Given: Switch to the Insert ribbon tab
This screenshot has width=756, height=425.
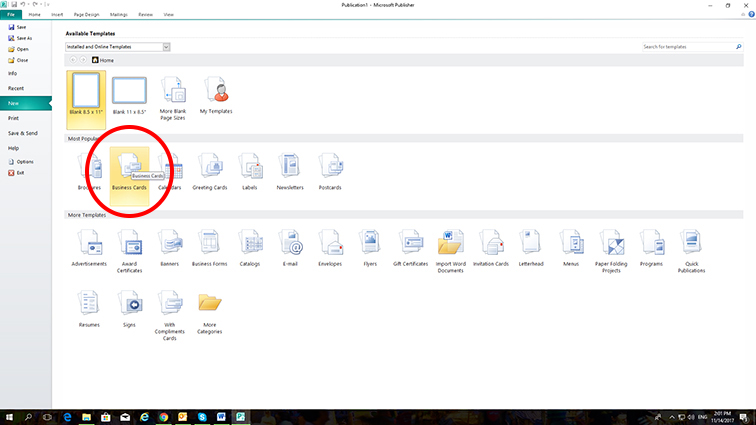Looking at the screenshot, I should click(x=57, y=14).
